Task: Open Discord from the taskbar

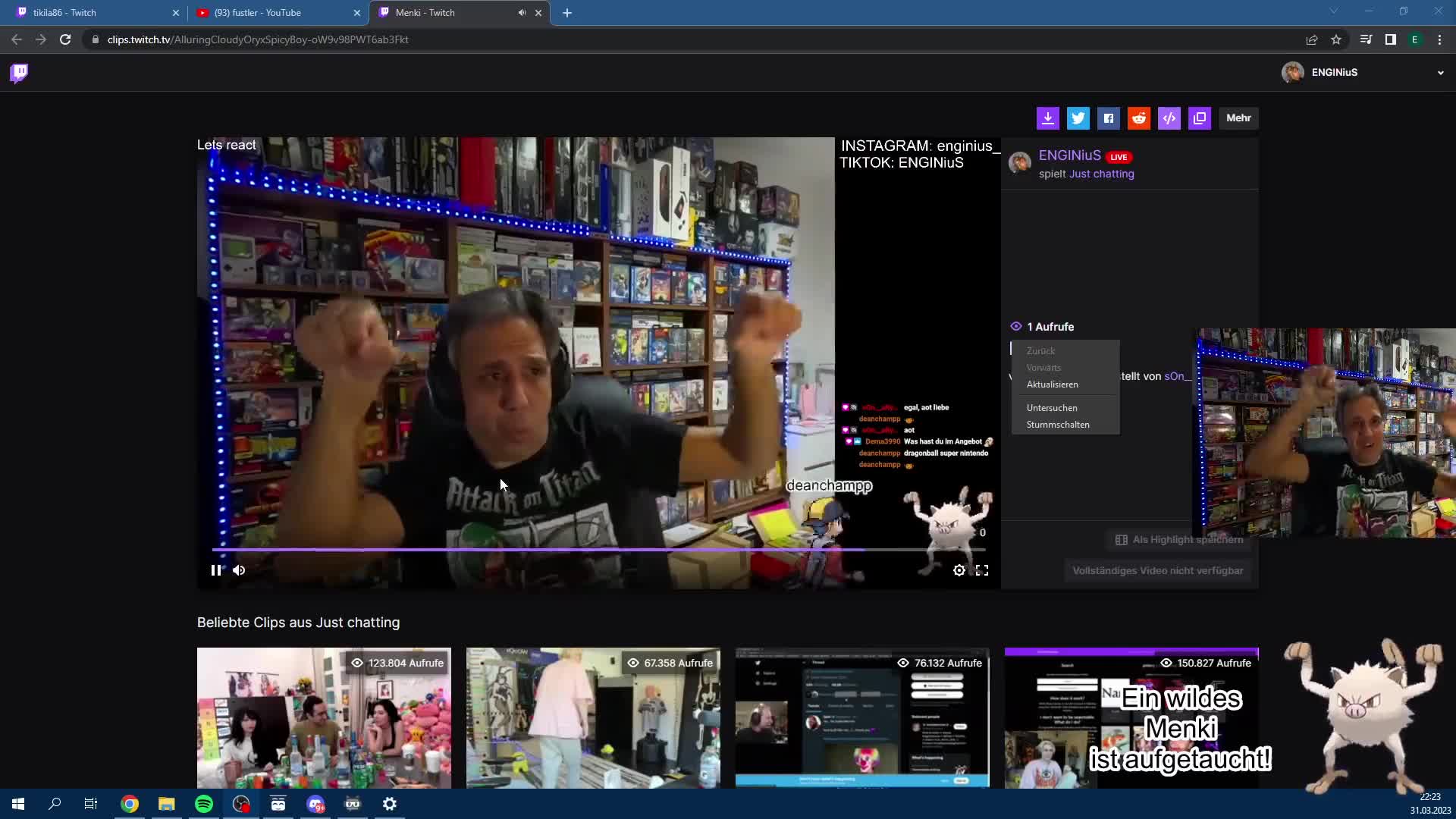Action: click(x=315, y=804)
